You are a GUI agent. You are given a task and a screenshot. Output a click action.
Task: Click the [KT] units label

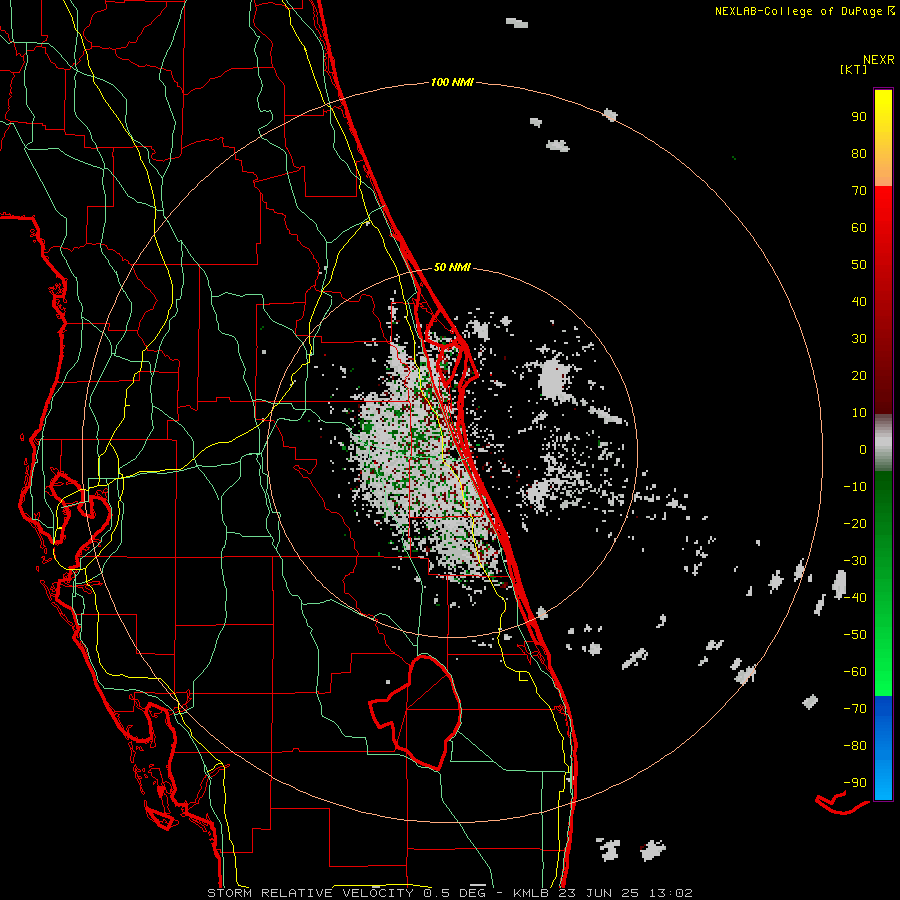click(854, 69)
